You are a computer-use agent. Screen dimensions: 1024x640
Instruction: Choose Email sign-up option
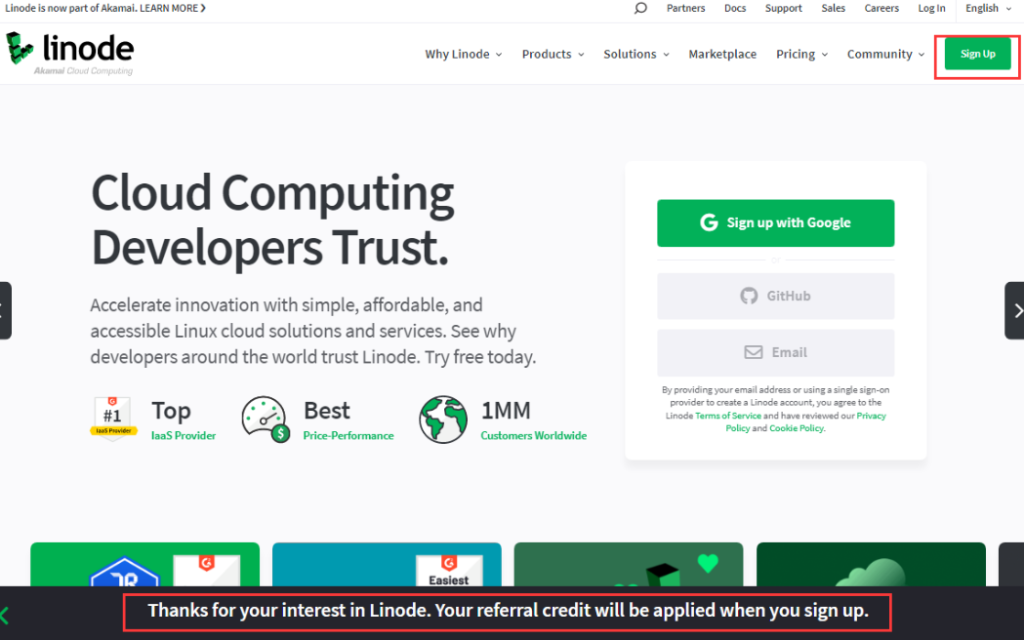[775, 353]
